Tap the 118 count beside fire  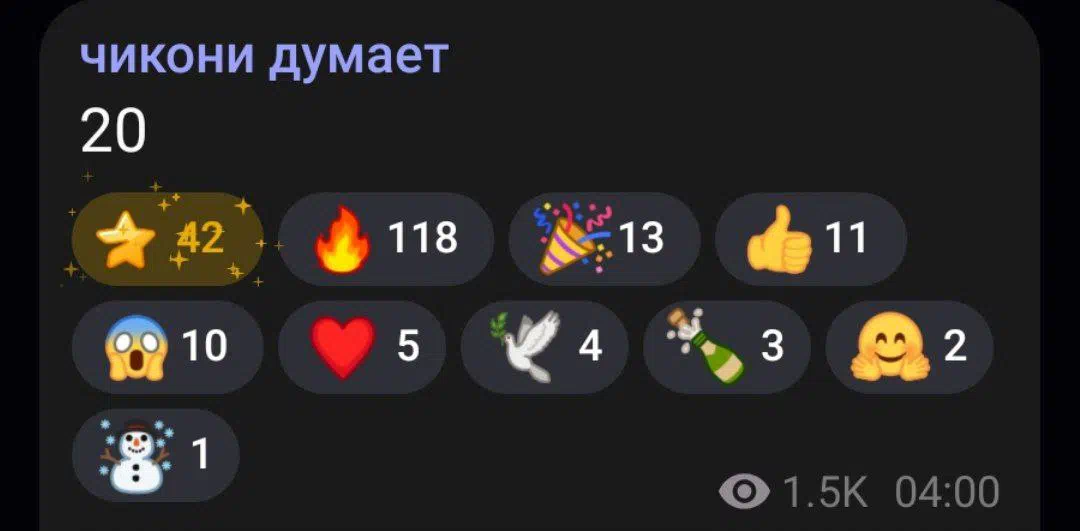423,238
